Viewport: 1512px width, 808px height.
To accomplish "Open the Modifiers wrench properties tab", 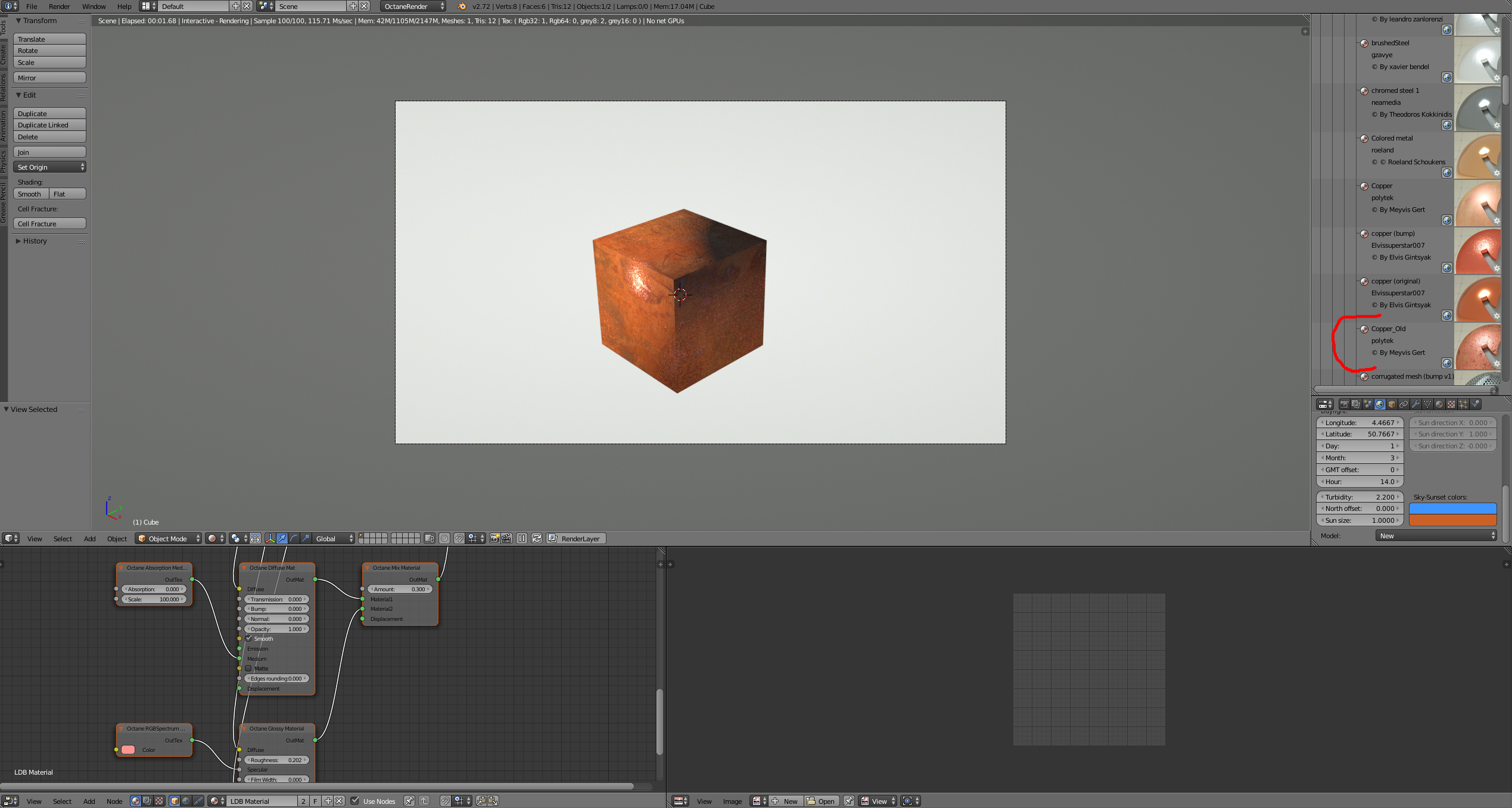I will [x=1415, y=404].
